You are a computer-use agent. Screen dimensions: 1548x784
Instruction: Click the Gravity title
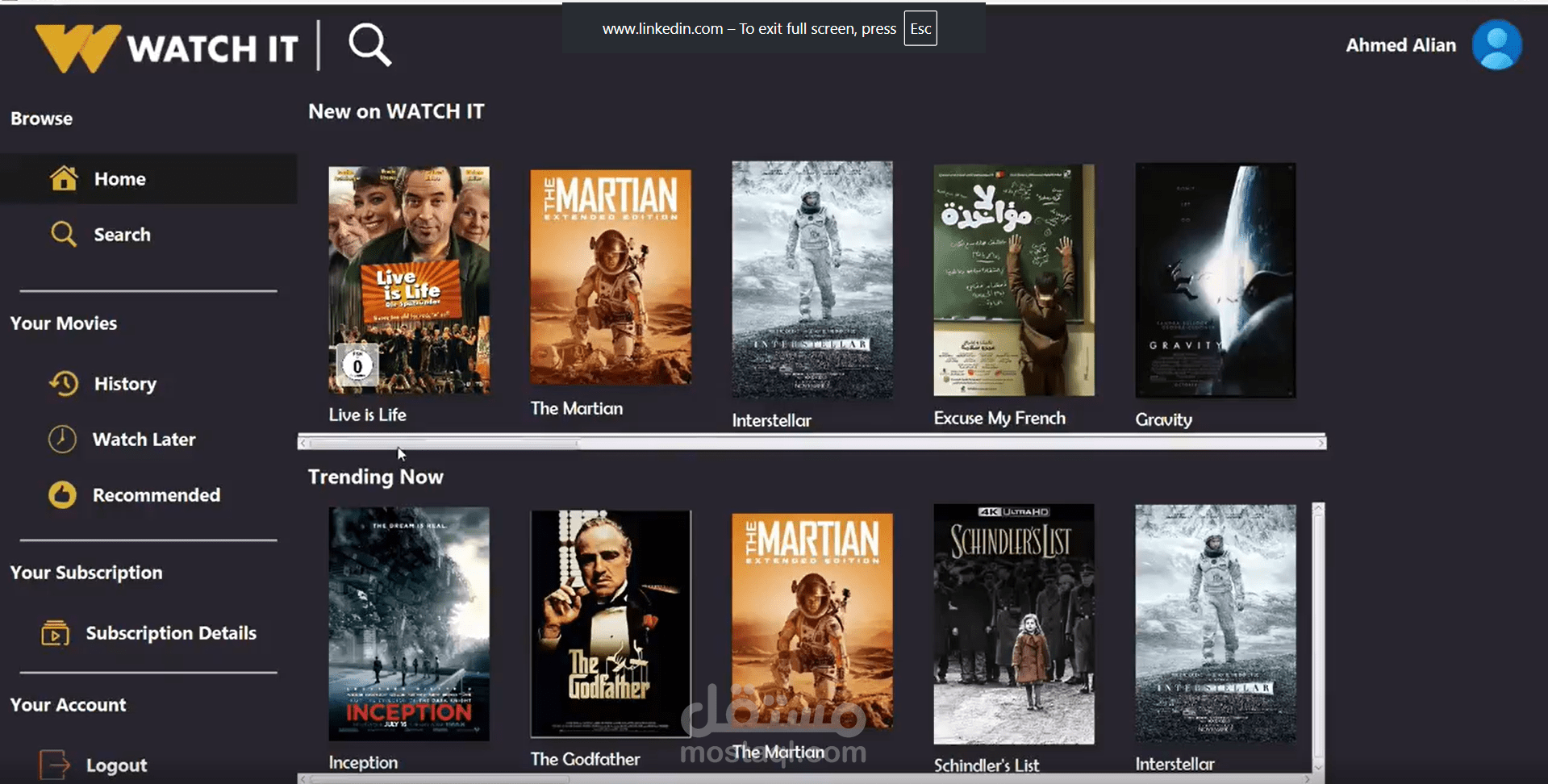point(1163,419)
